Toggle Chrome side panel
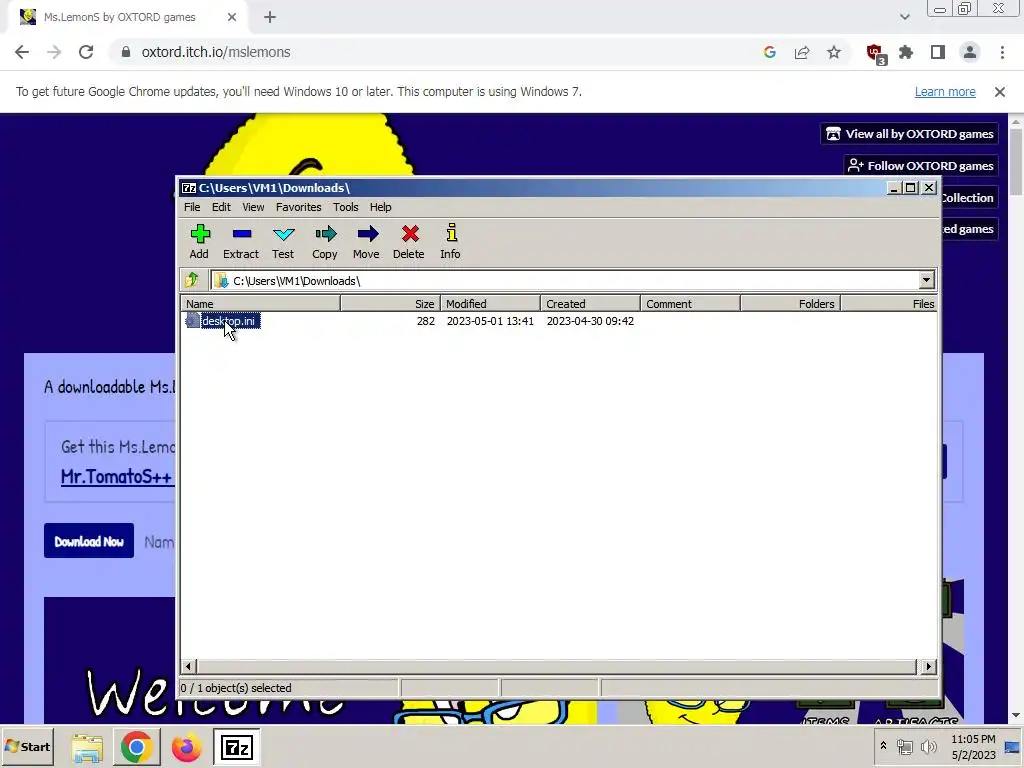The height and width of the screenshot is (768, 1024). point(938,52)
